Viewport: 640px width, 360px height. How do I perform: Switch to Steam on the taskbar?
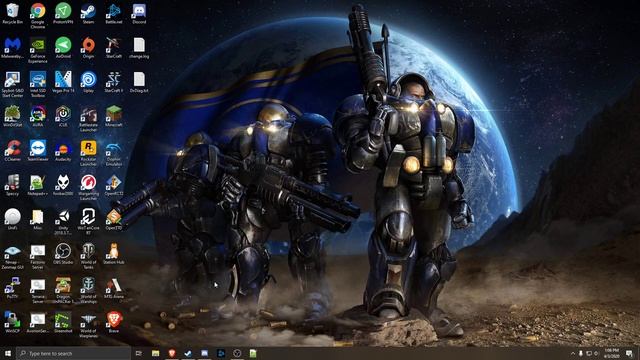[188, 353]
